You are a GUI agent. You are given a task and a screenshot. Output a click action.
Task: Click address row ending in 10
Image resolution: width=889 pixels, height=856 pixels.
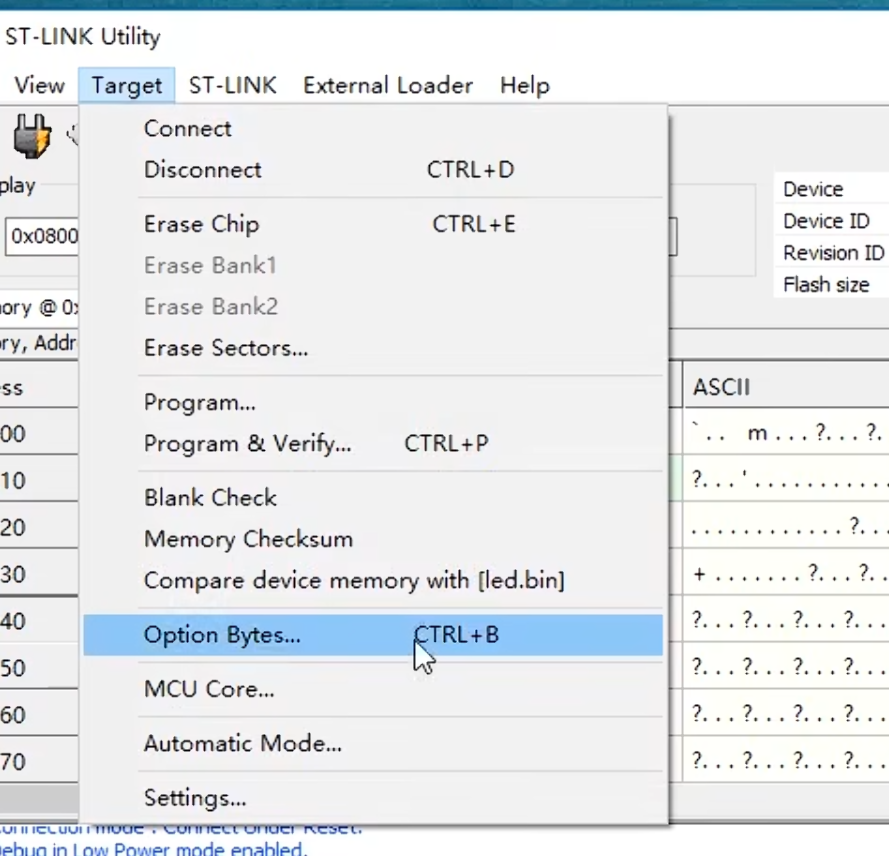tap(39, 480)
